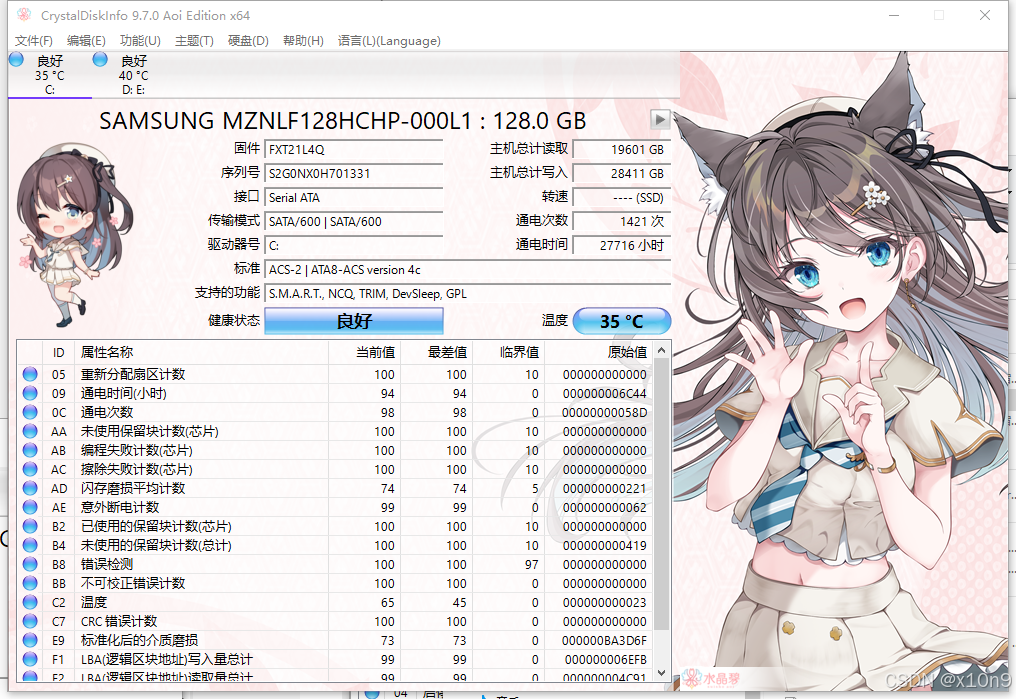Click status orb of attribute B8
Viewport: 1016px width, 699px height.
[30, 564]
